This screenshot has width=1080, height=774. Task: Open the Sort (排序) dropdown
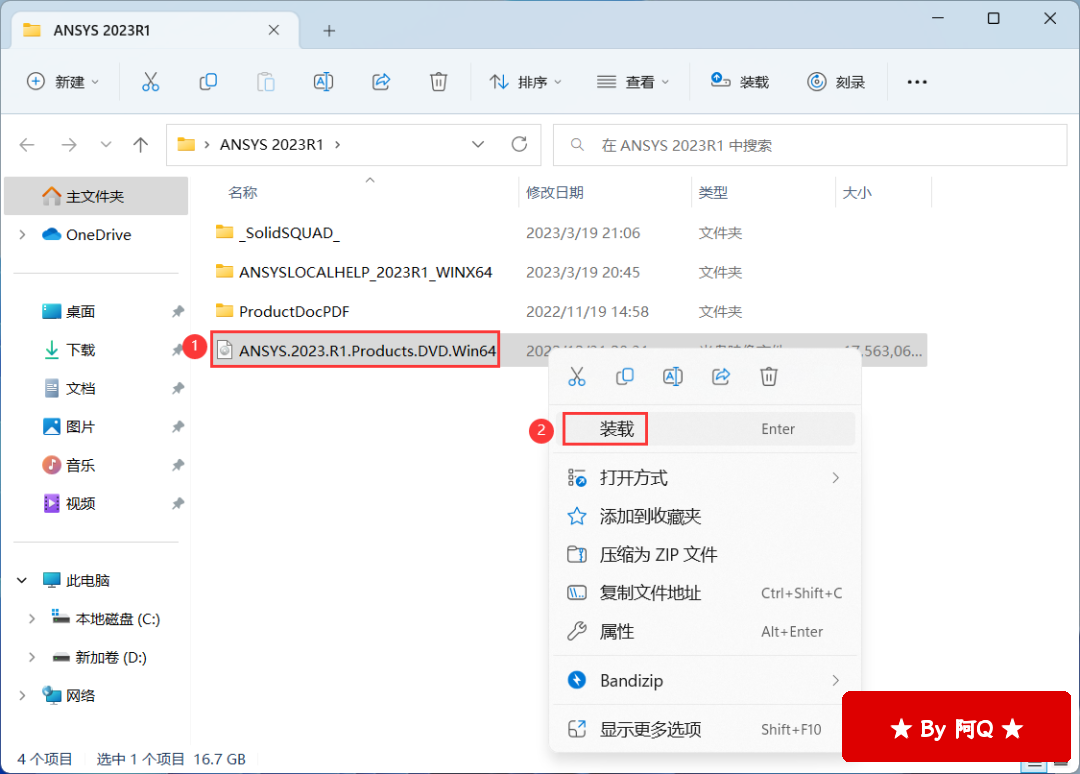click(x=525, y=82)
